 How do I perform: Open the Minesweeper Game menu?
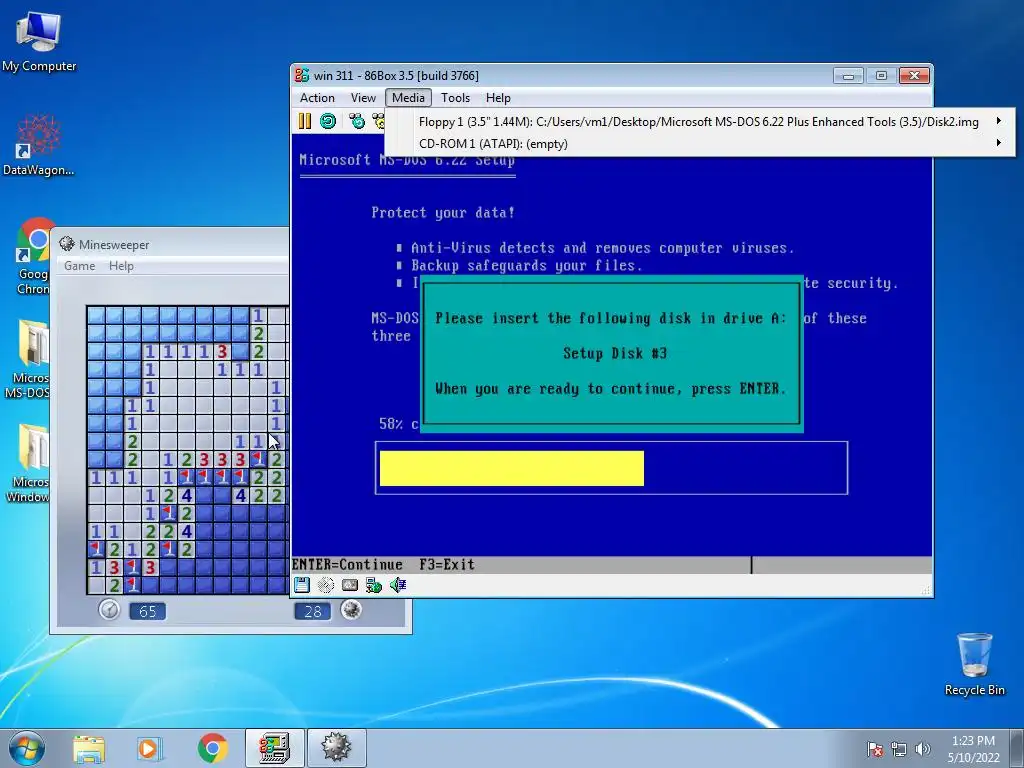coord(80,266)
